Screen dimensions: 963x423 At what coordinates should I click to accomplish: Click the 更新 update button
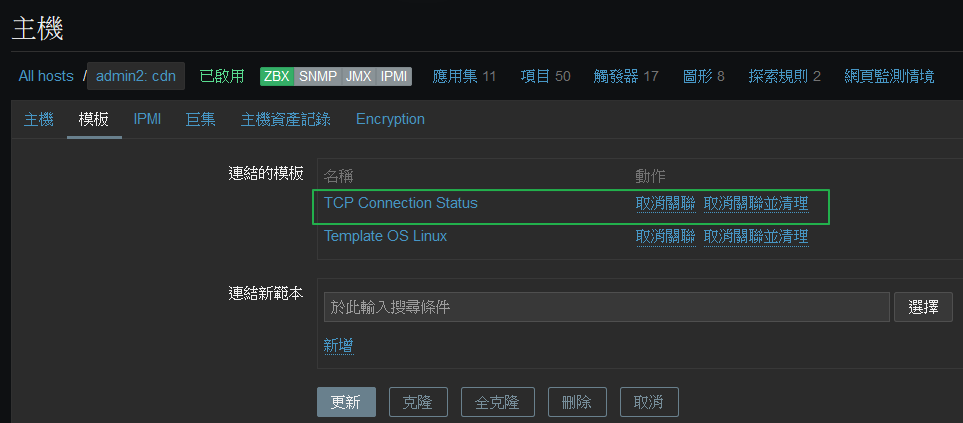346,402
